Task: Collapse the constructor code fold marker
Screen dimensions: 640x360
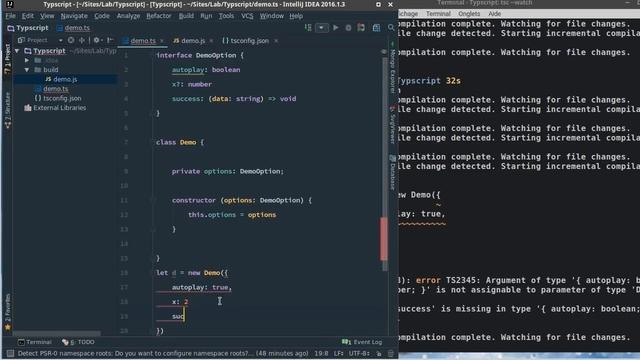Action: coord(152,200)
